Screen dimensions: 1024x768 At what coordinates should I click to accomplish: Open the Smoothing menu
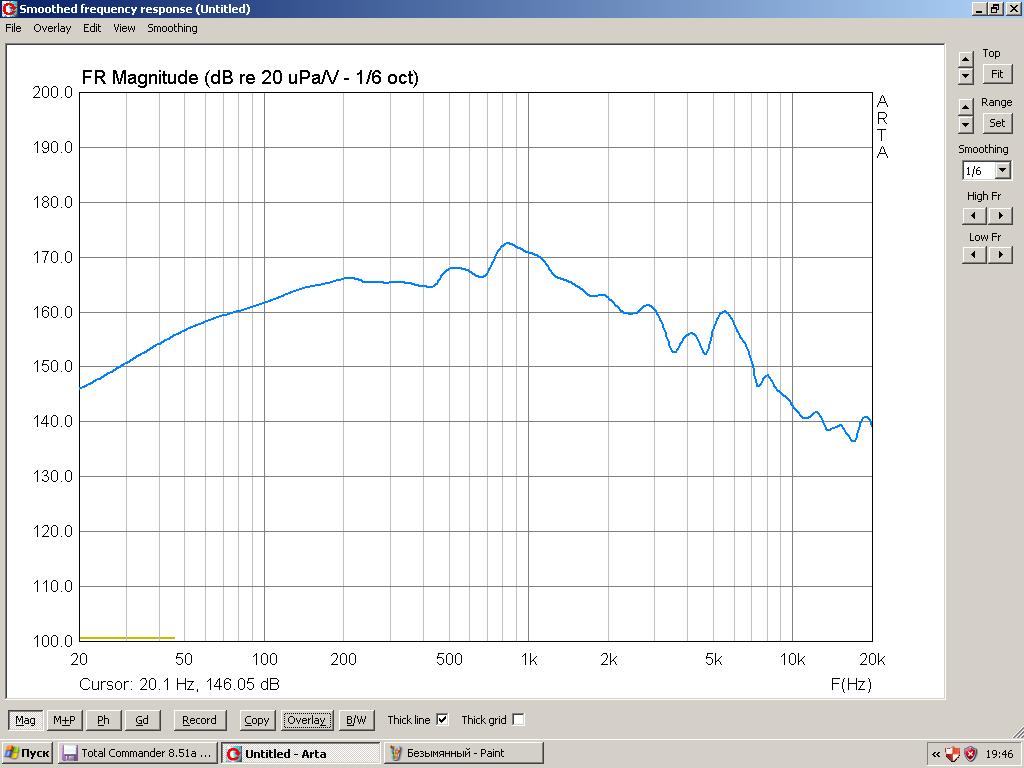(172, 28)
